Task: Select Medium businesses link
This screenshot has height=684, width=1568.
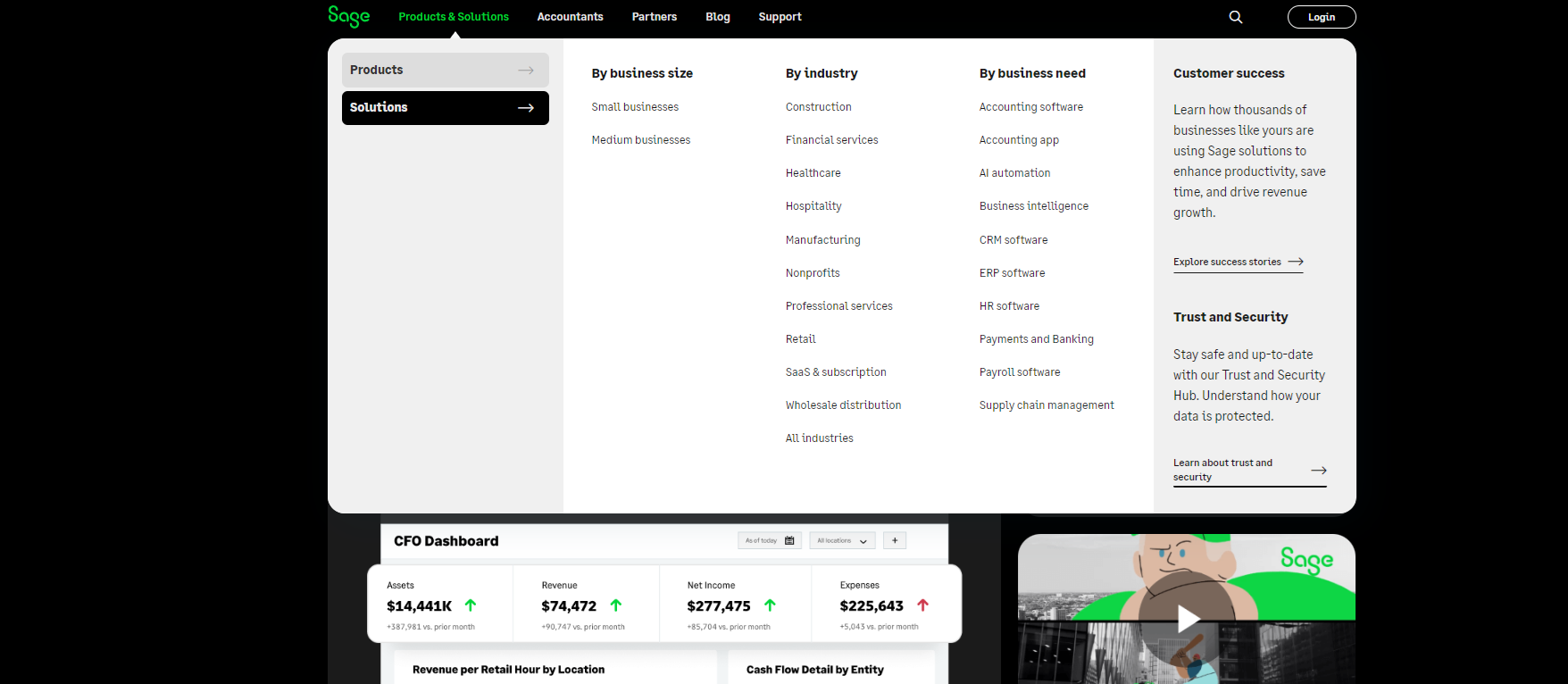Action: point(641,140)
